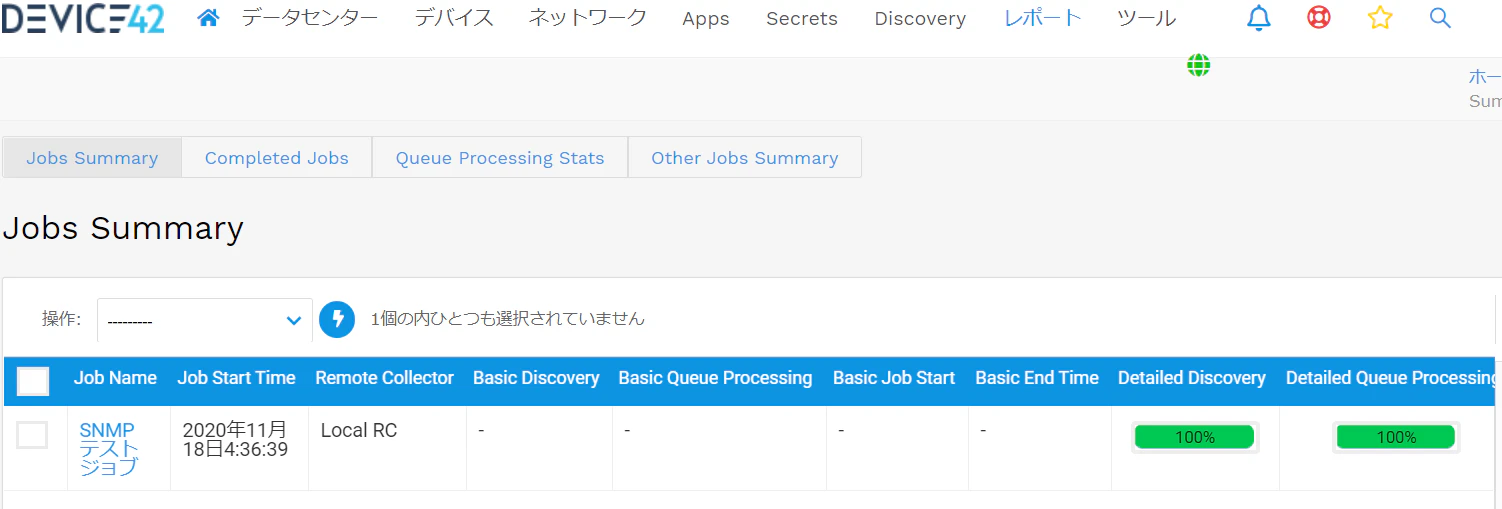
Task: Sort by Basic Discovery column
Action: click(x=536, y=378)
